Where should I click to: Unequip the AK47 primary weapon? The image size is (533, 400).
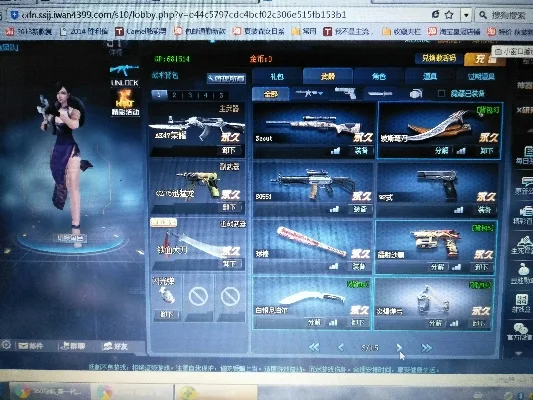(228, 150)
